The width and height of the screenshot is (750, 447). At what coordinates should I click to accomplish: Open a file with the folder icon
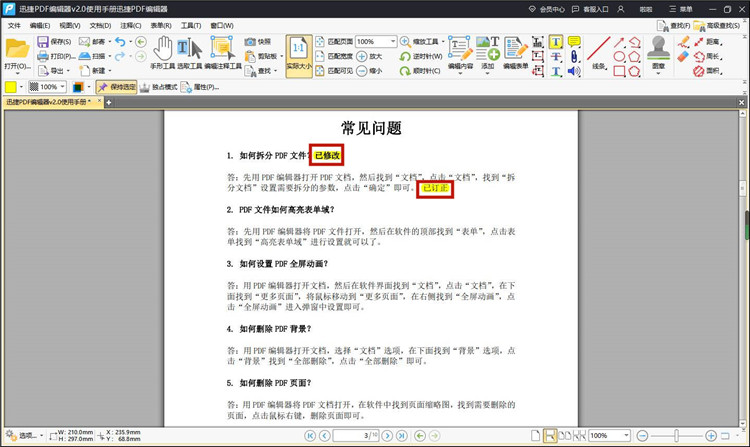tap(17, 49)
